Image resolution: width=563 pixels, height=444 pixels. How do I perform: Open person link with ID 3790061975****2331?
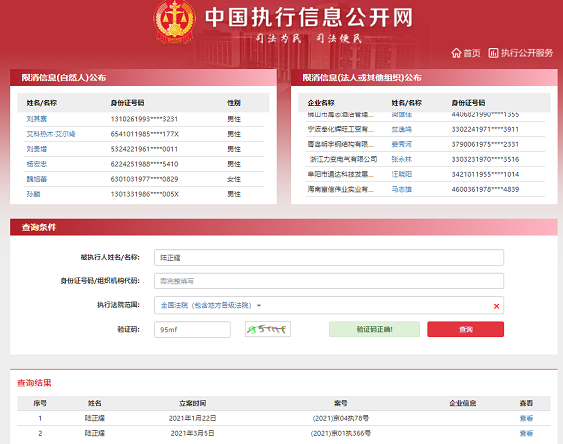401,144
